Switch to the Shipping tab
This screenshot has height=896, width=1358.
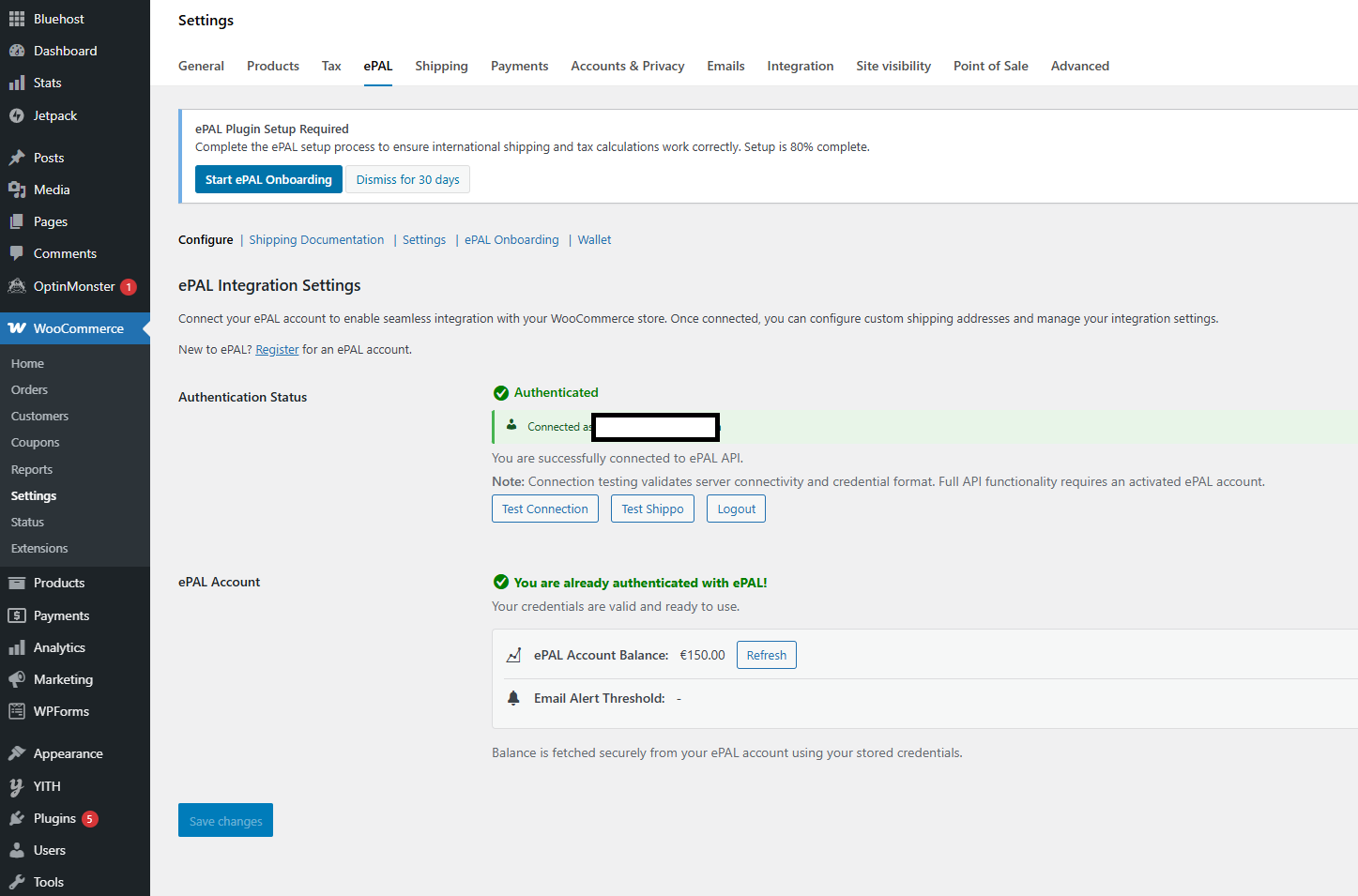tap(441, 66)
